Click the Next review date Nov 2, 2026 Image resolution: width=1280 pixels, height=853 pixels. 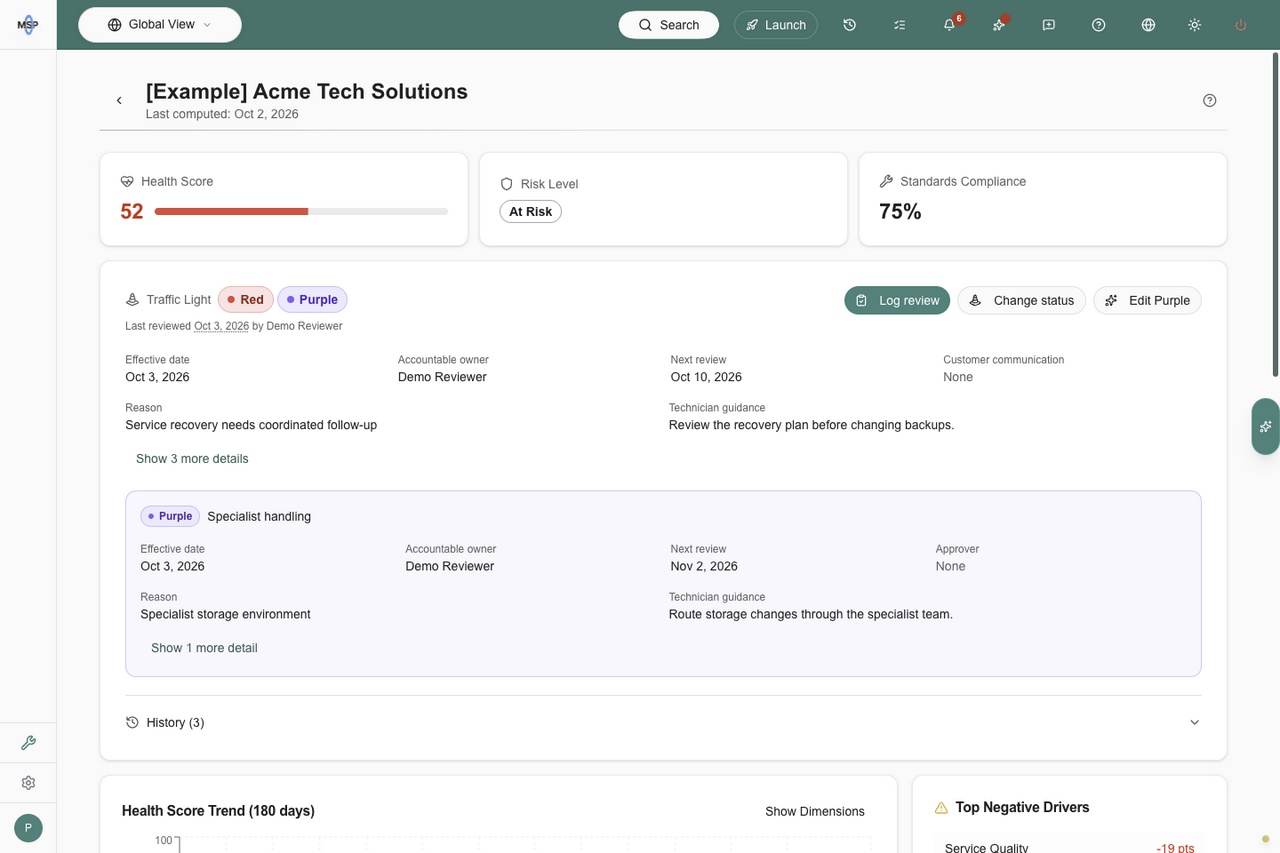coord(704,566)
